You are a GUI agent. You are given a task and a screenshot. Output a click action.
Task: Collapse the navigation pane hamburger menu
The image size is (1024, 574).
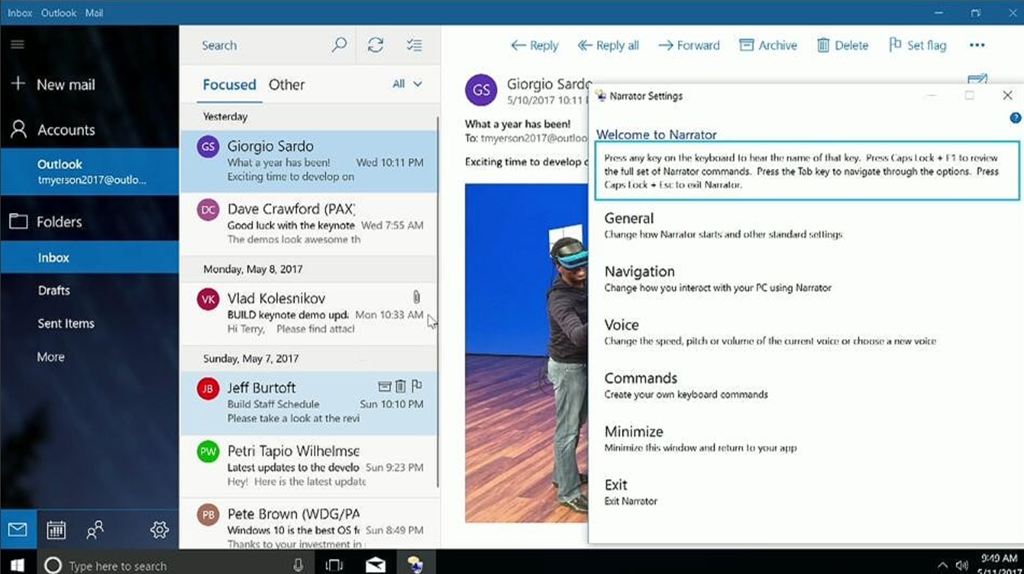[17, 45]
